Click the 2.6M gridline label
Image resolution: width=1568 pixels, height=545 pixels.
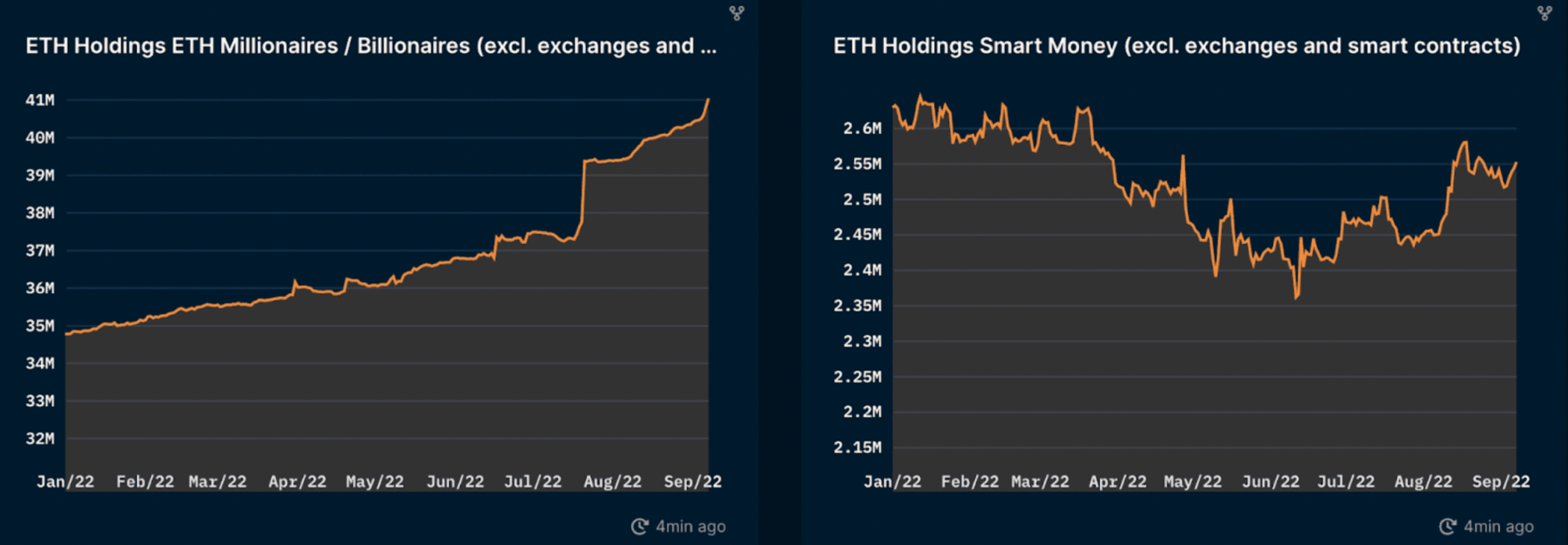tap(862, 129)
